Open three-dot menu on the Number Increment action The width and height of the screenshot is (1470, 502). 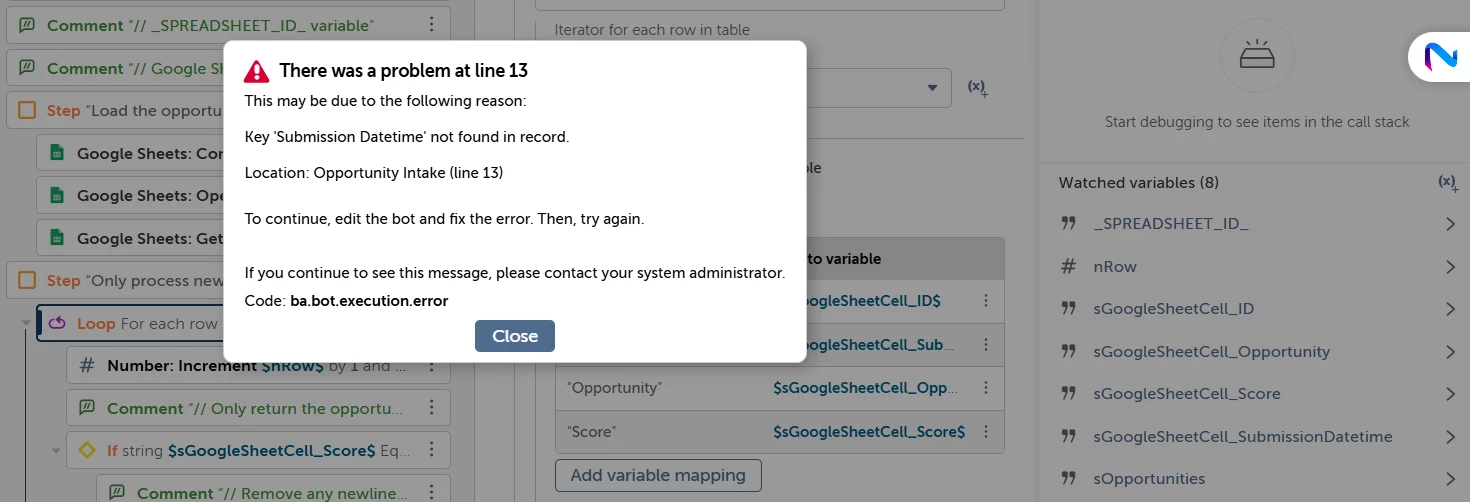click(x=431, y=366)
